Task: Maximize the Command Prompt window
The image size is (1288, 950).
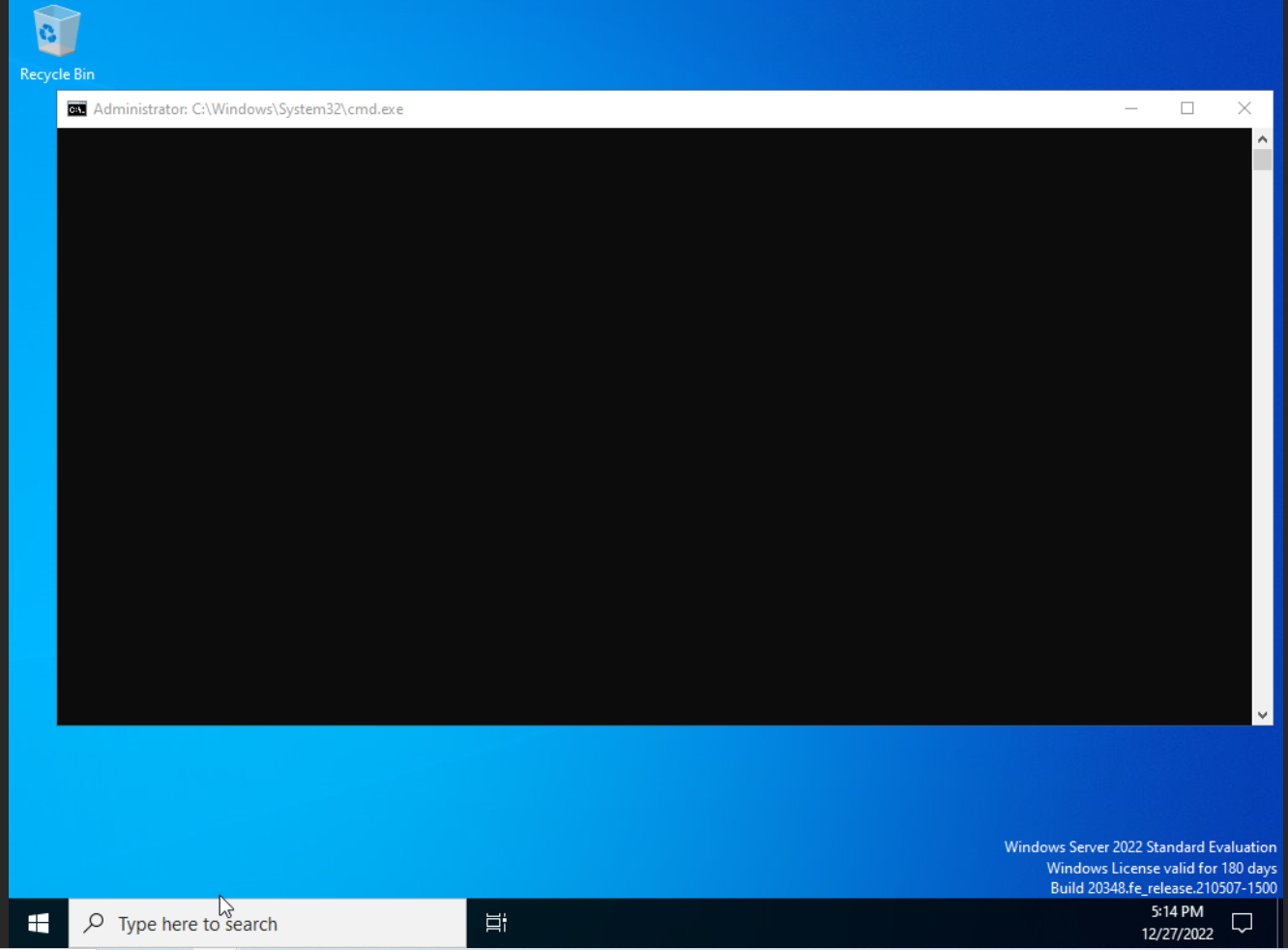Action: 1186,108
